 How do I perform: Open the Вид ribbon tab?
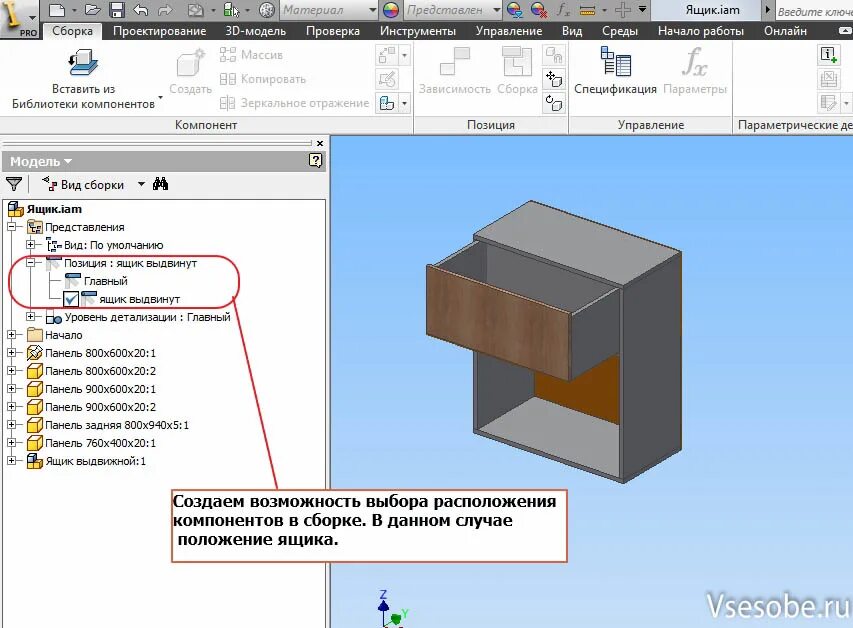pyautogui.click(x=572, y=31)
